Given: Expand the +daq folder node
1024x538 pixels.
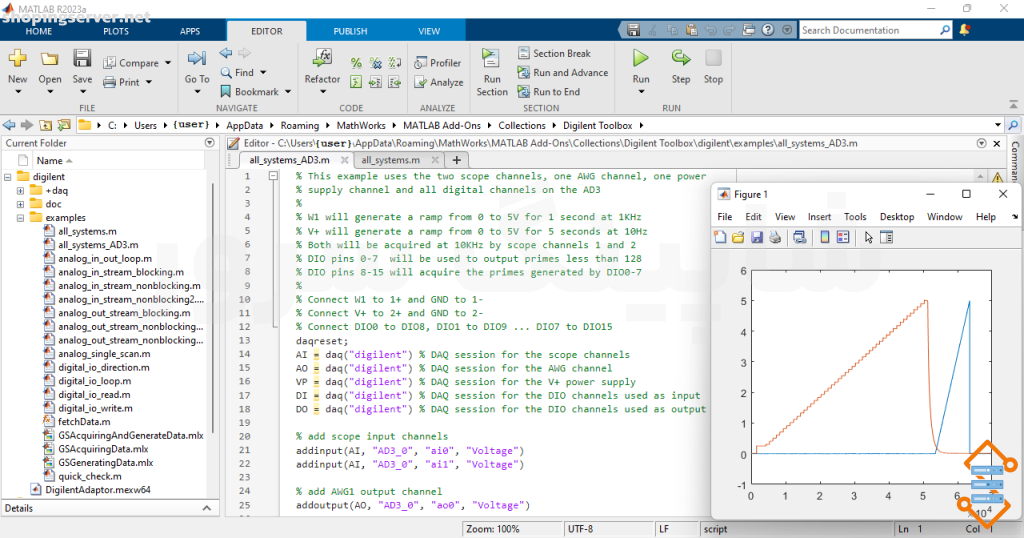Looking at the screenshot, I should click(20, 191).
